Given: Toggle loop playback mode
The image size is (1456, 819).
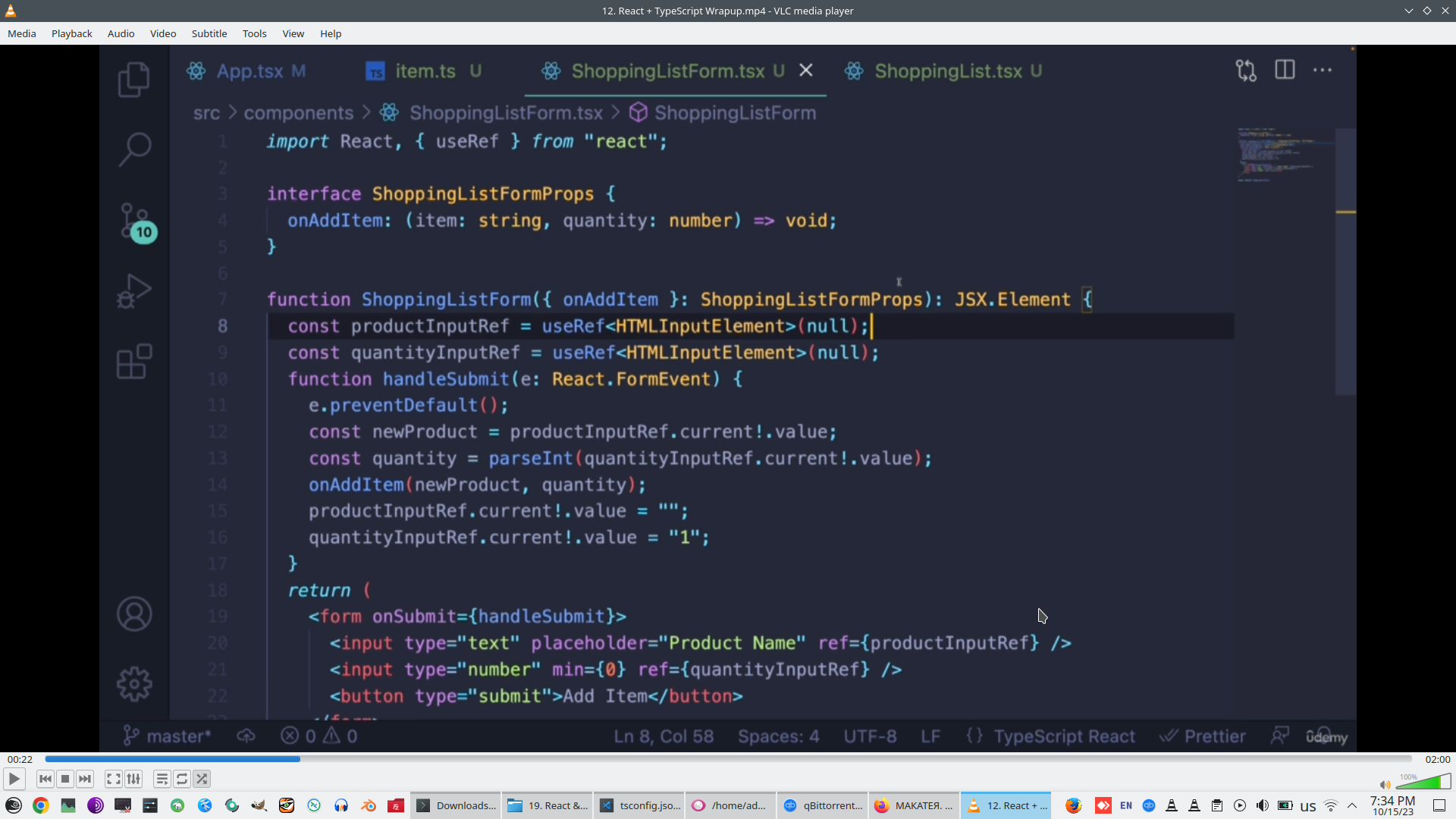Looking at the screenshot, I should coord(182,779).
